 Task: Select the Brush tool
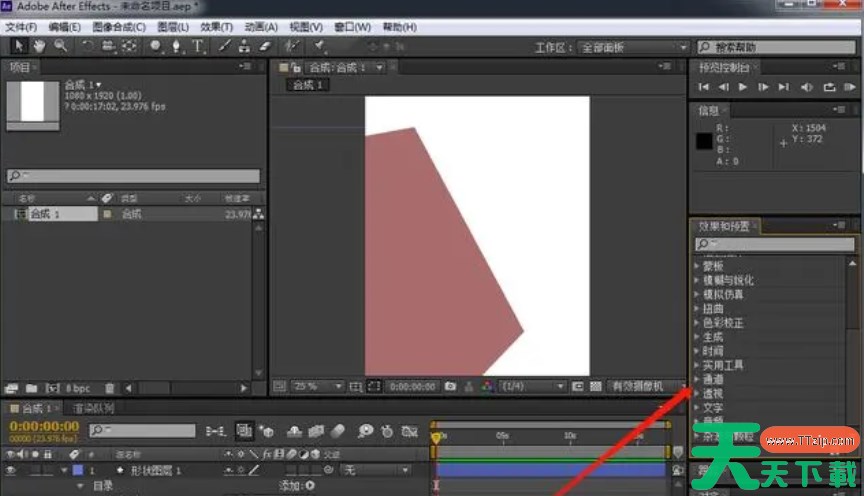click(226, 46)
